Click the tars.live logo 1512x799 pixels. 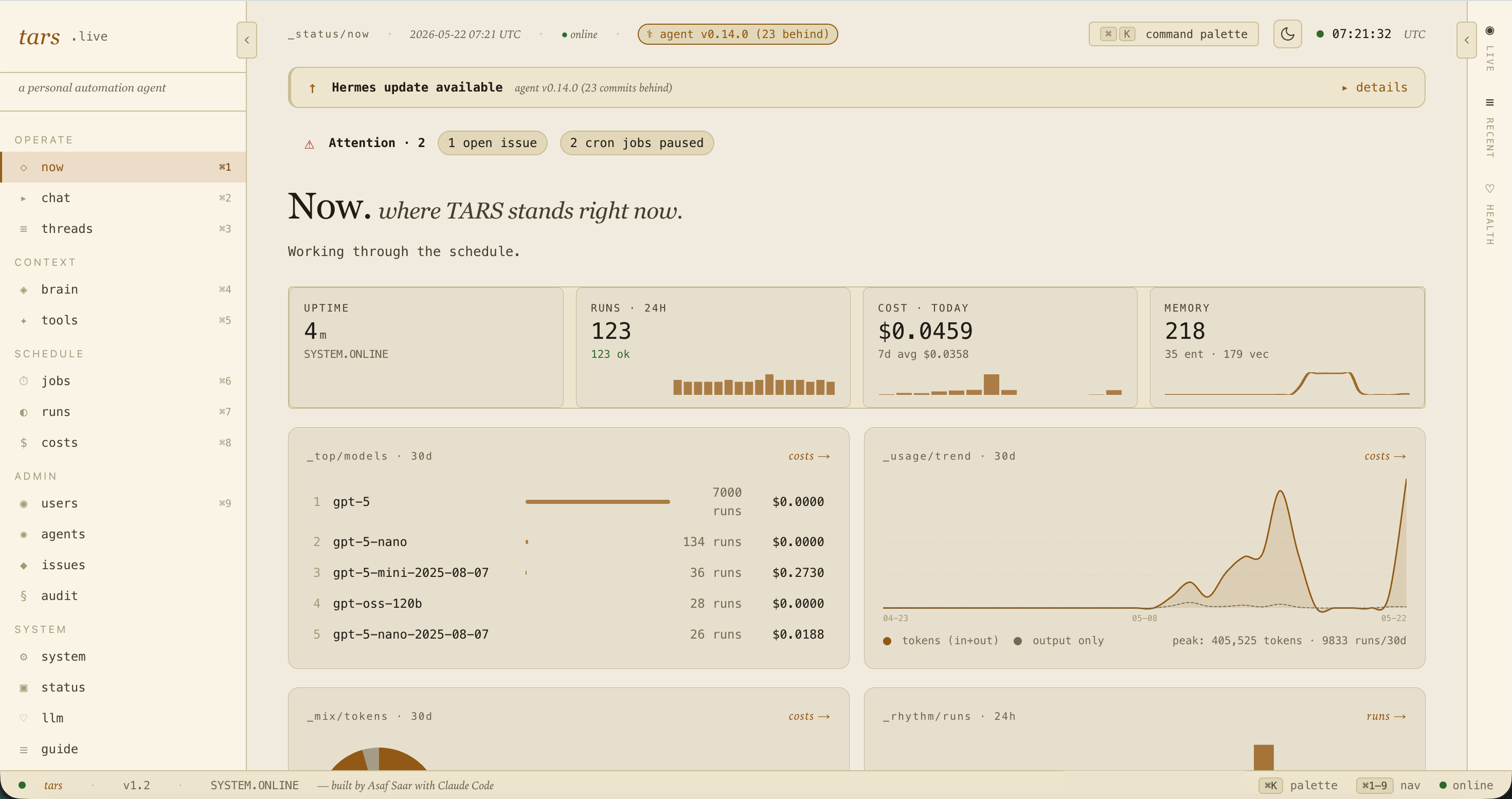coord(63,37)
